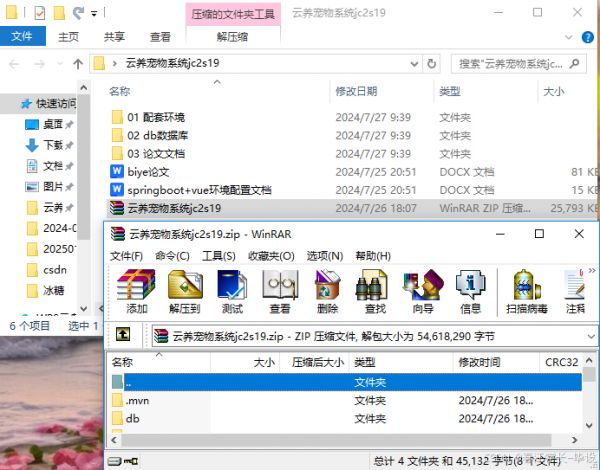Open the 解压缩 ribbon tab
This screenshot has height=470, width=600.
pyautogui.click(x=233, y=37)
